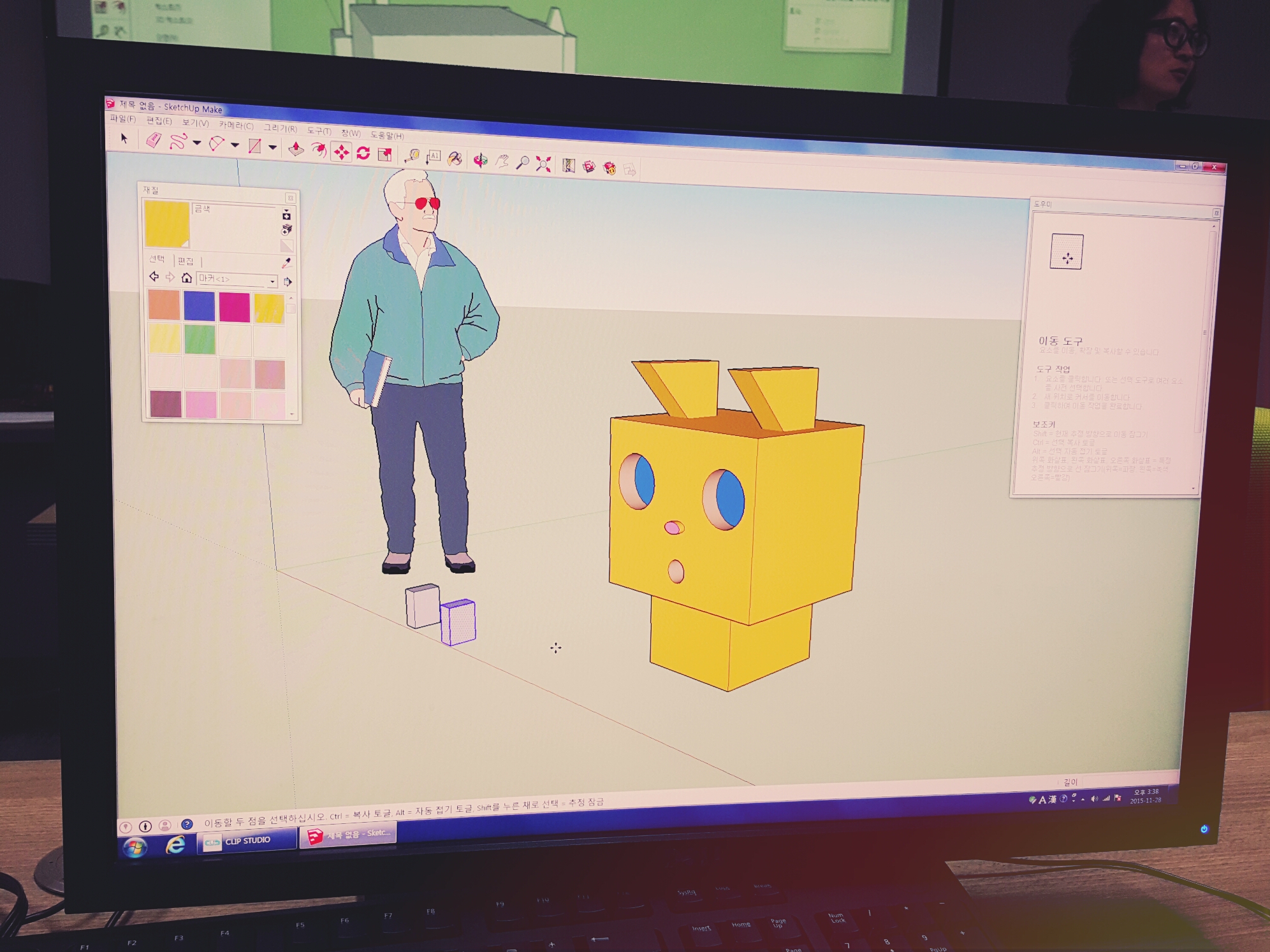Viewport: 1270px width, 952px height.
Task: Go forward in materials browser
Action: 170,277
